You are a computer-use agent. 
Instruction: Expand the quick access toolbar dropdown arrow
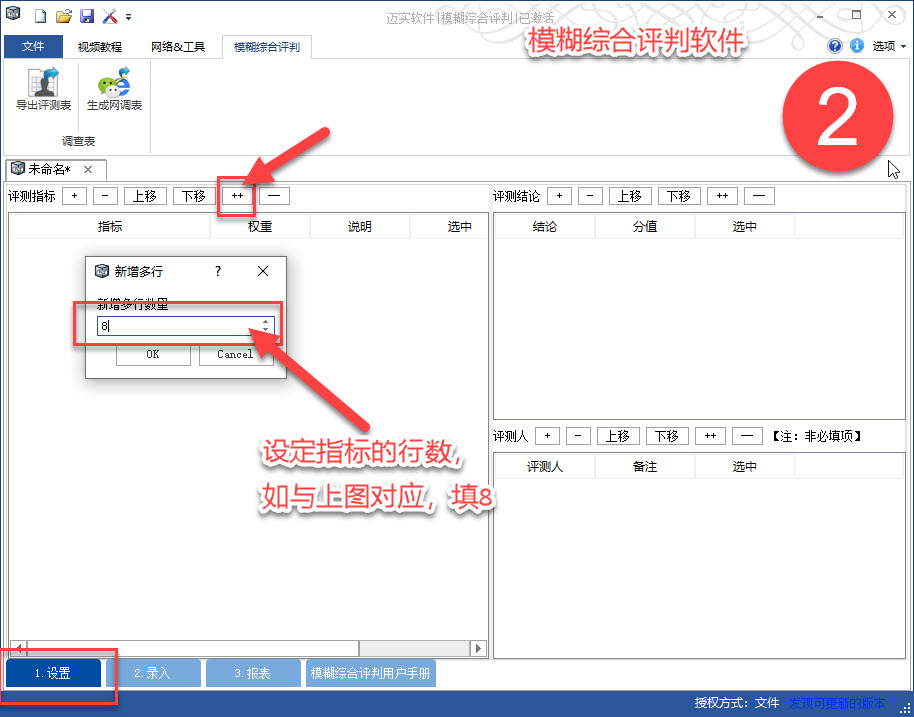tap(128, 17)
